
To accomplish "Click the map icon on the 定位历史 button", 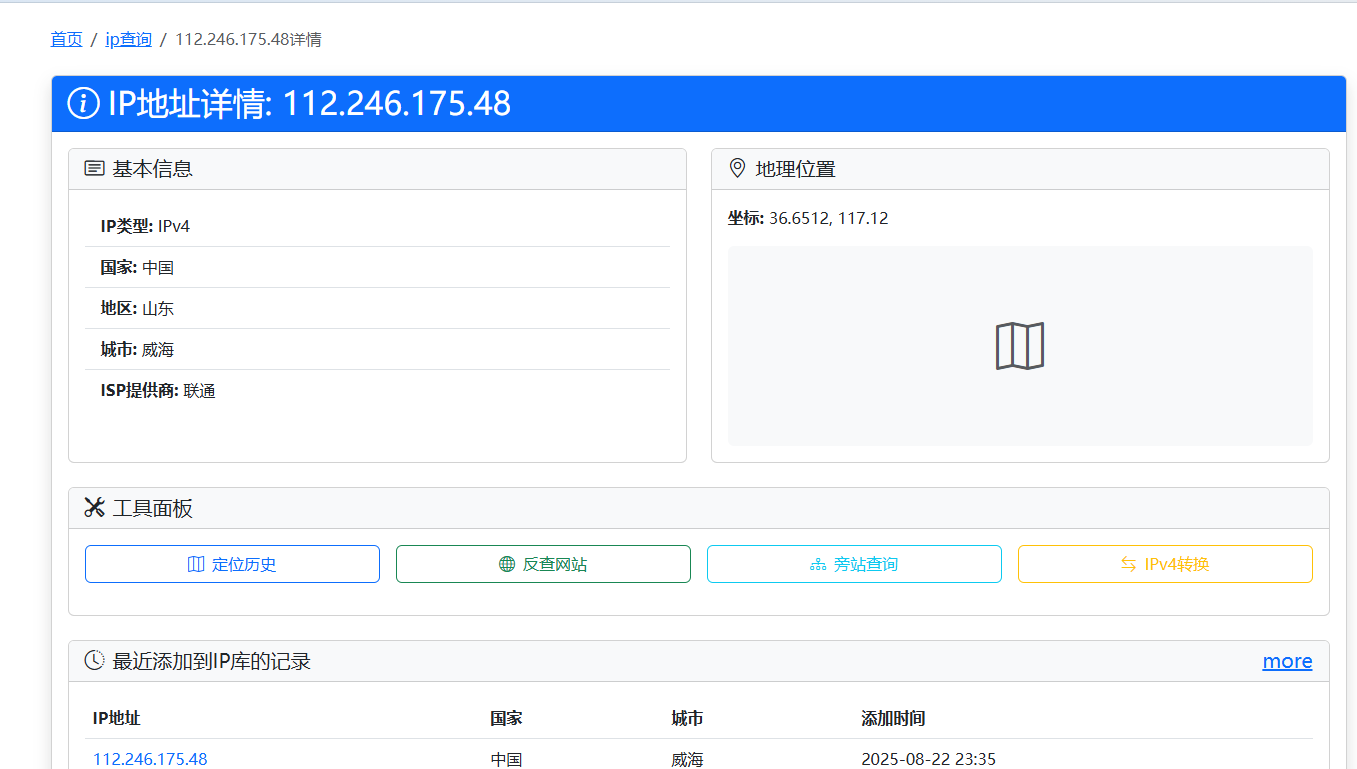I will (194, 563).
